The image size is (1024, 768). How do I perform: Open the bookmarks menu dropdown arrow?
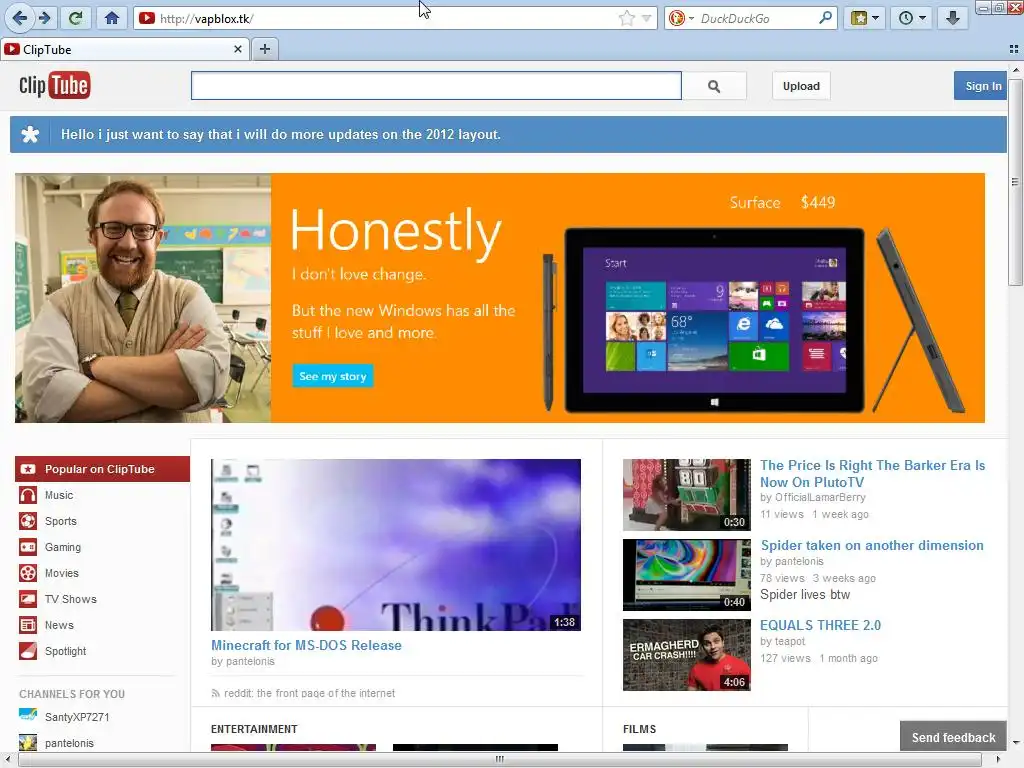click(x=875, y=18)
